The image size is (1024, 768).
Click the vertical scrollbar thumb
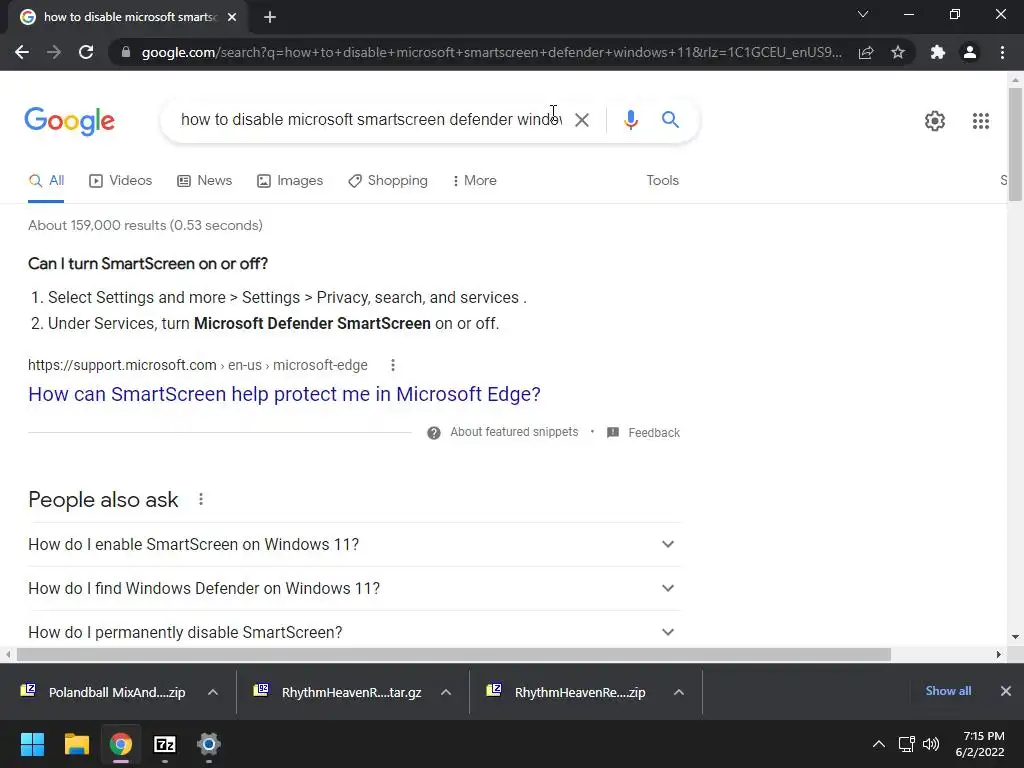tap(1015, 144)
